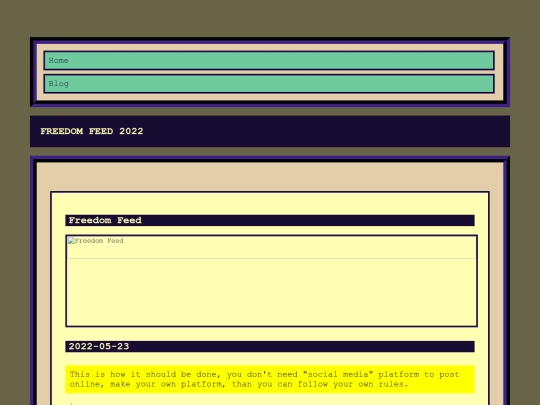Click the Freedom Feed section heading
The image size is (540, 405).
point(270,220)
